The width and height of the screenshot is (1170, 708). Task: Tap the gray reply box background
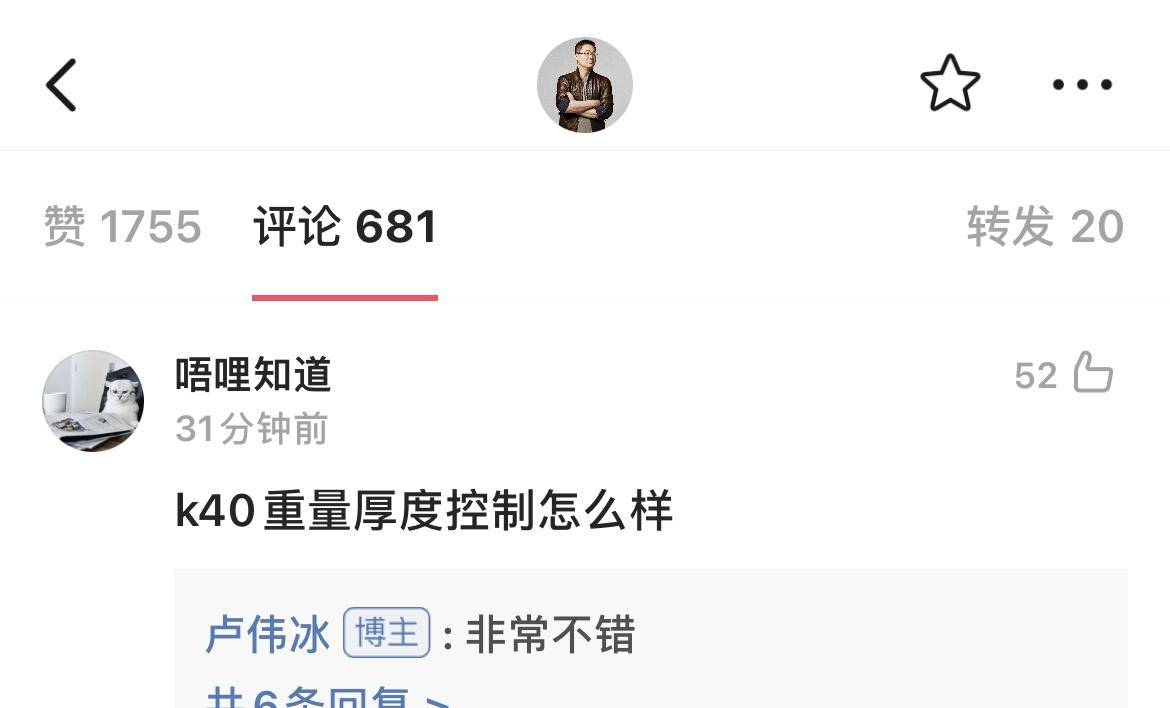point(651,639)
